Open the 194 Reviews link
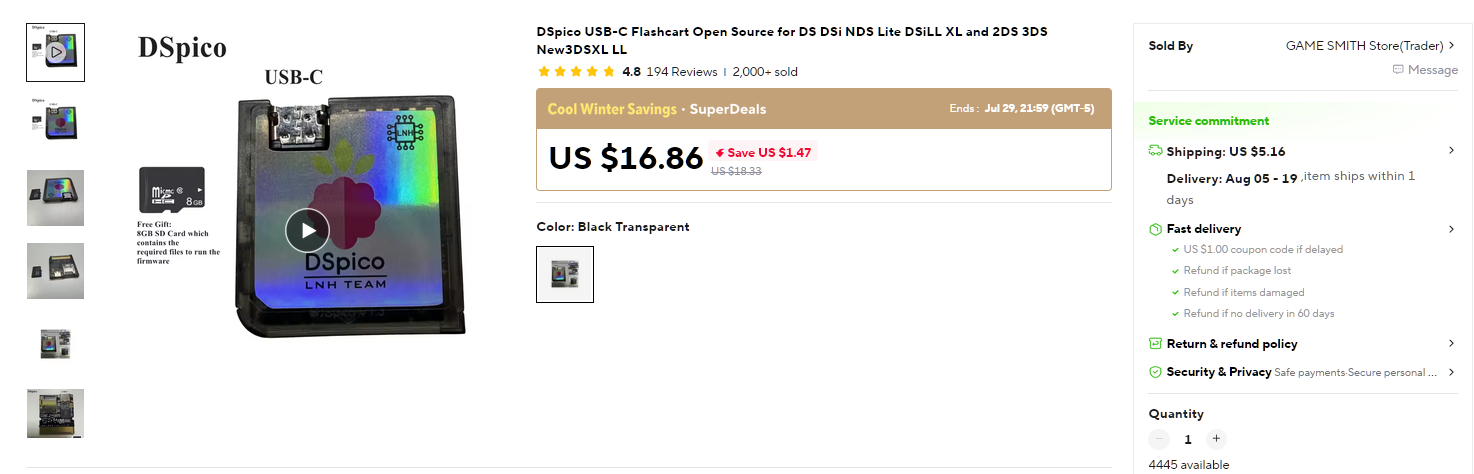The width and height of the screenshot is (1474, 474). (682, 72)
